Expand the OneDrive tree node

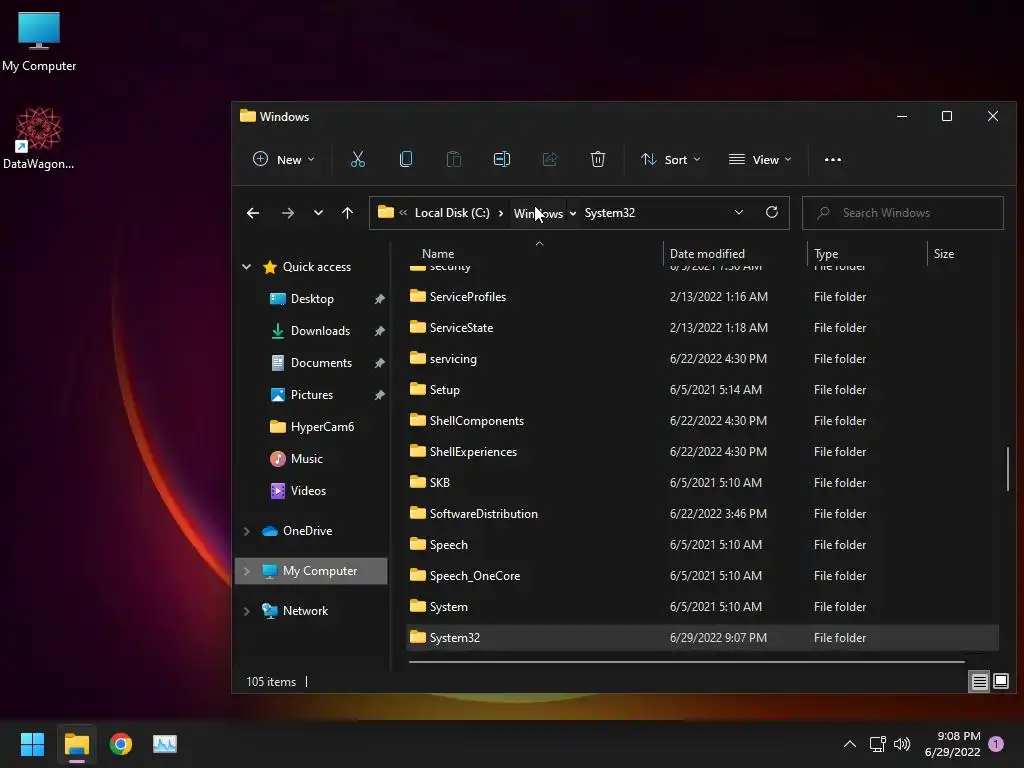click(x=247, y=531)
